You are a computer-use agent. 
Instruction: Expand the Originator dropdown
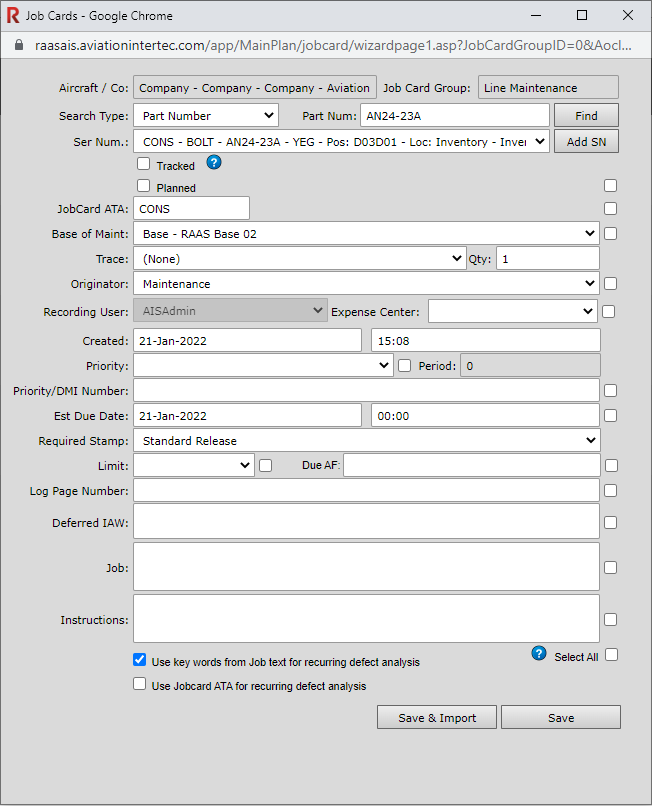point(366,284)
